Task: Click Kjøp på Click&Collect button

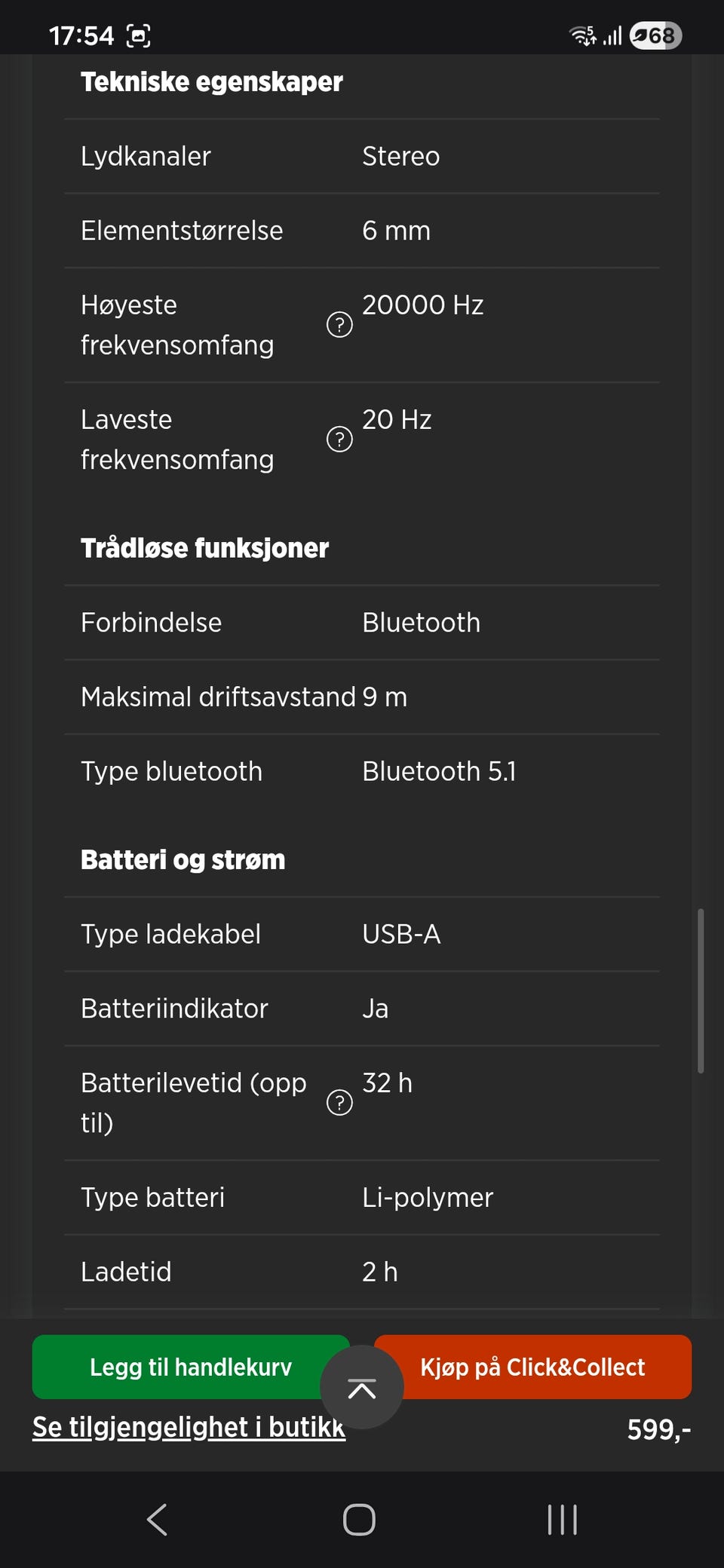Action: [x=532, y=1367]
